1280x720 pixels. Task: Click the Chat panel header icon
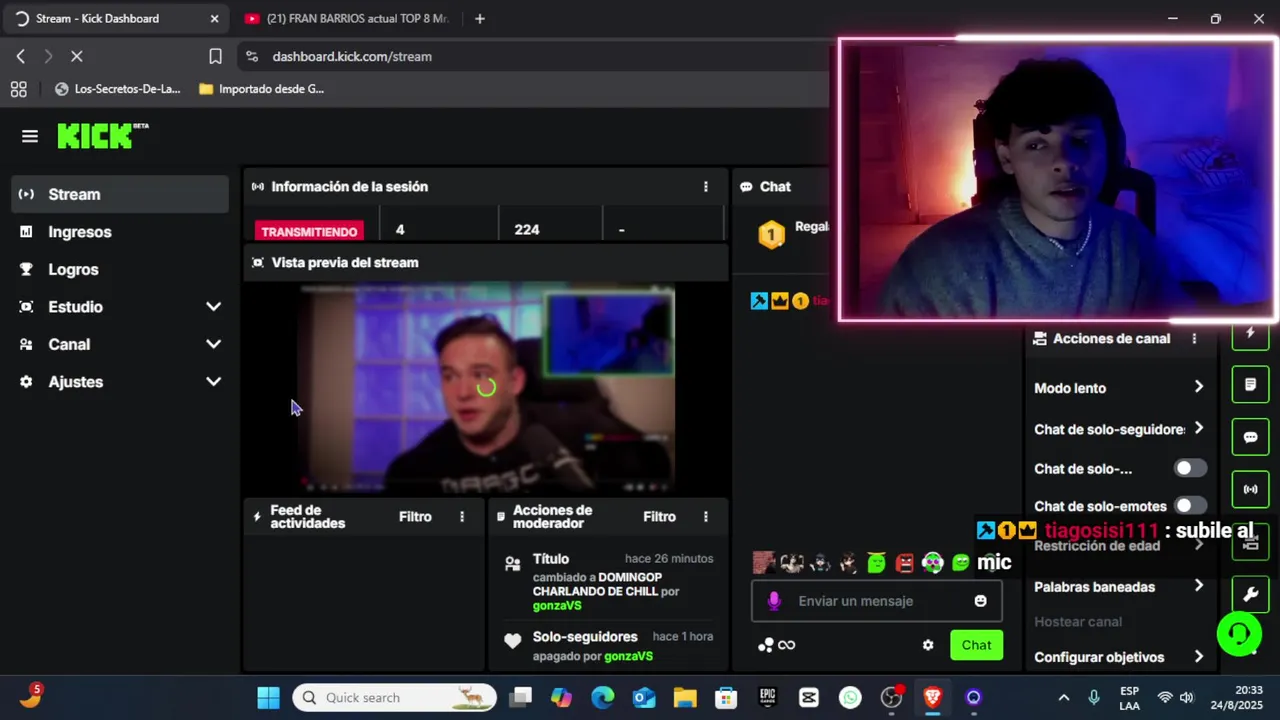746,187
